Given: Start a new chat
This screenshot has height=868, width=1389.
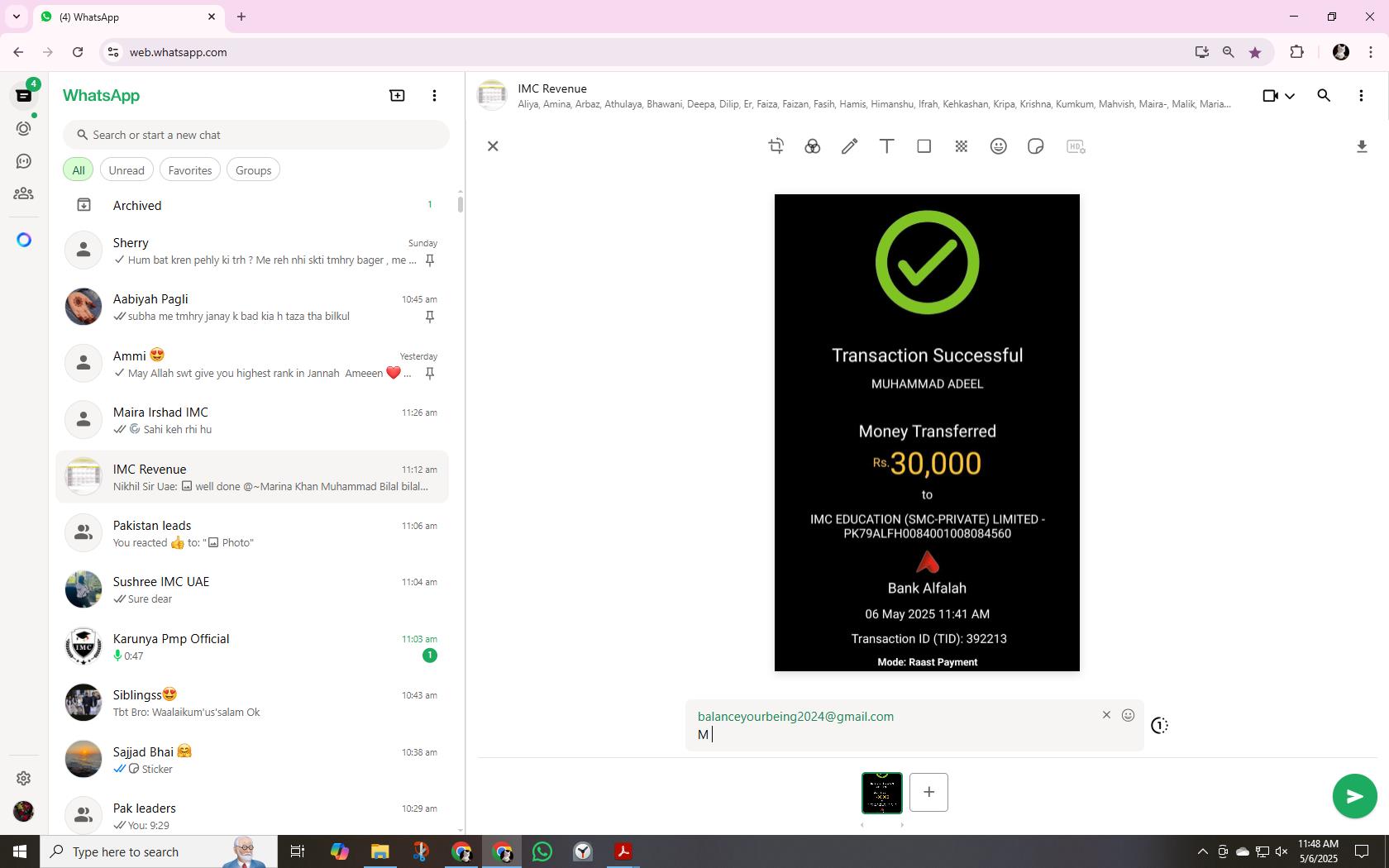Looking at the screenshot, I should 397,96.
